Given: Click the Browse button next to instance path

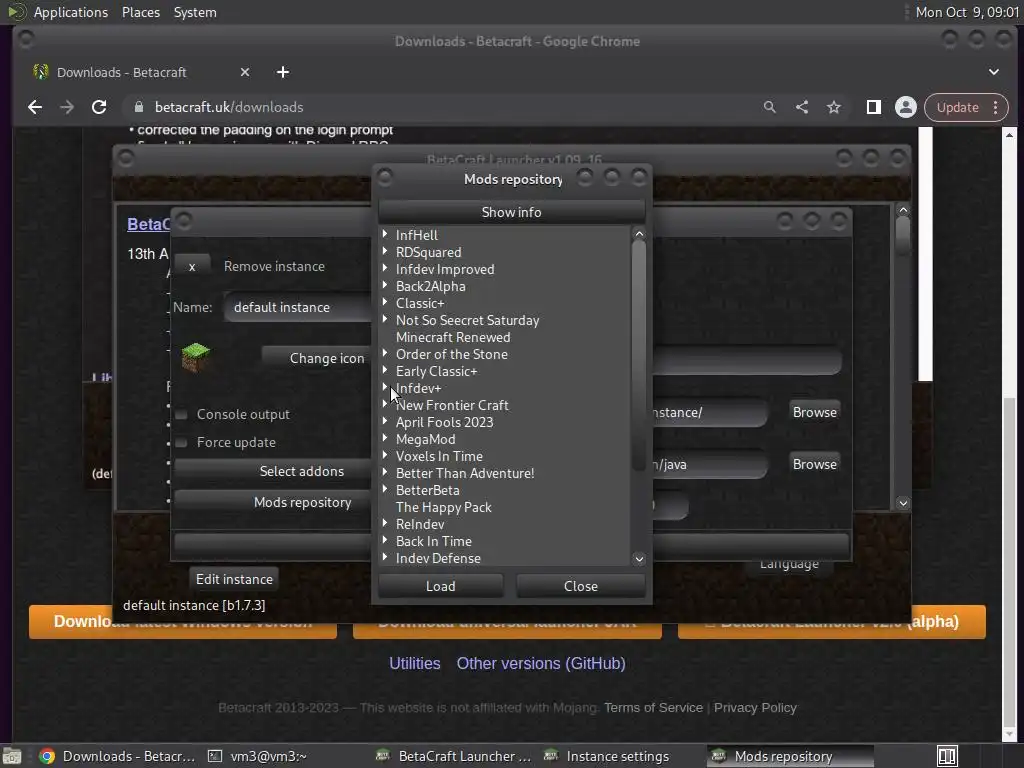Looking at the screenshot, I should pos(814,412).
